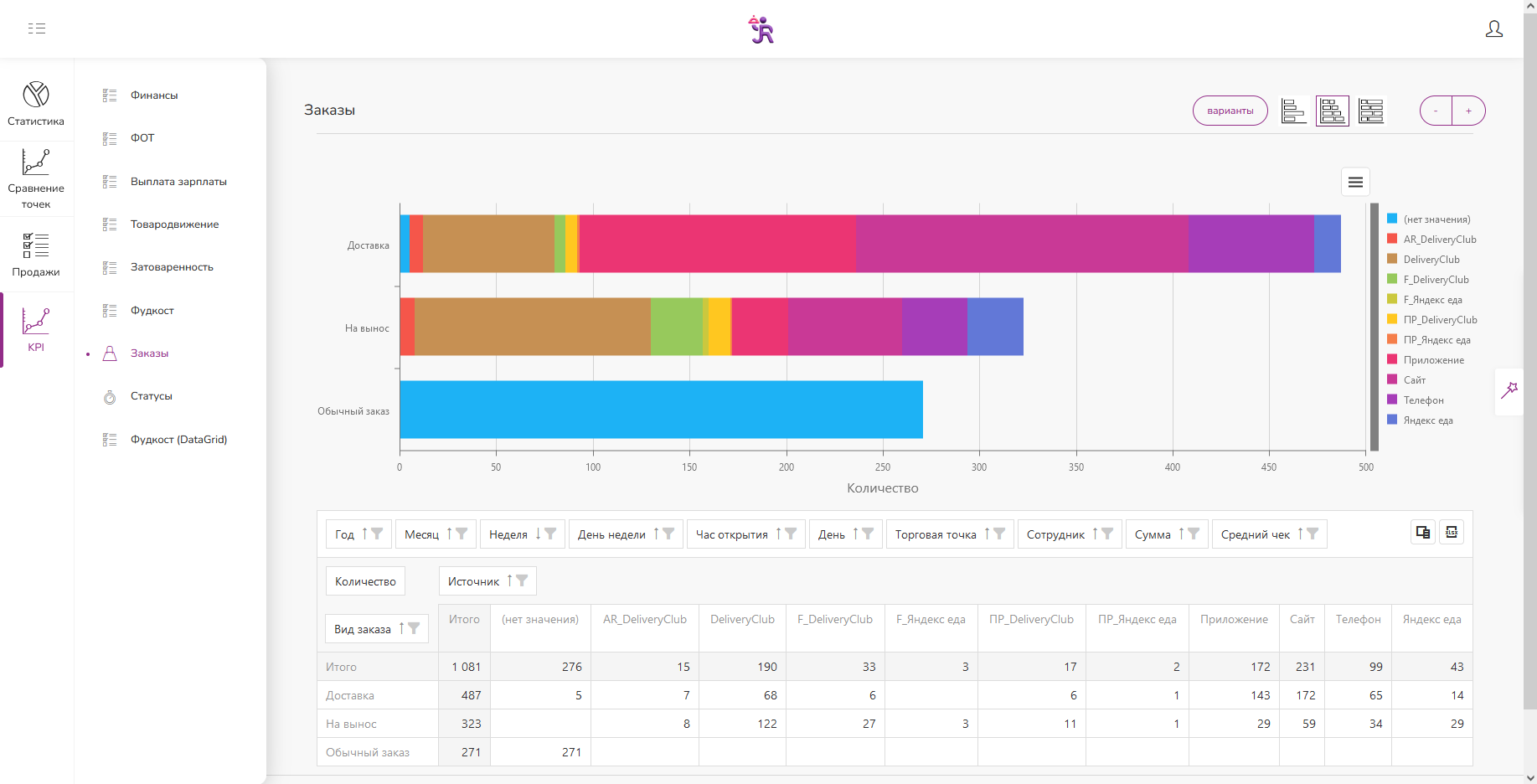1537x784 pixels.
Task: Click the Яндекс еда legend color swatch
Action: point(1392,420)
